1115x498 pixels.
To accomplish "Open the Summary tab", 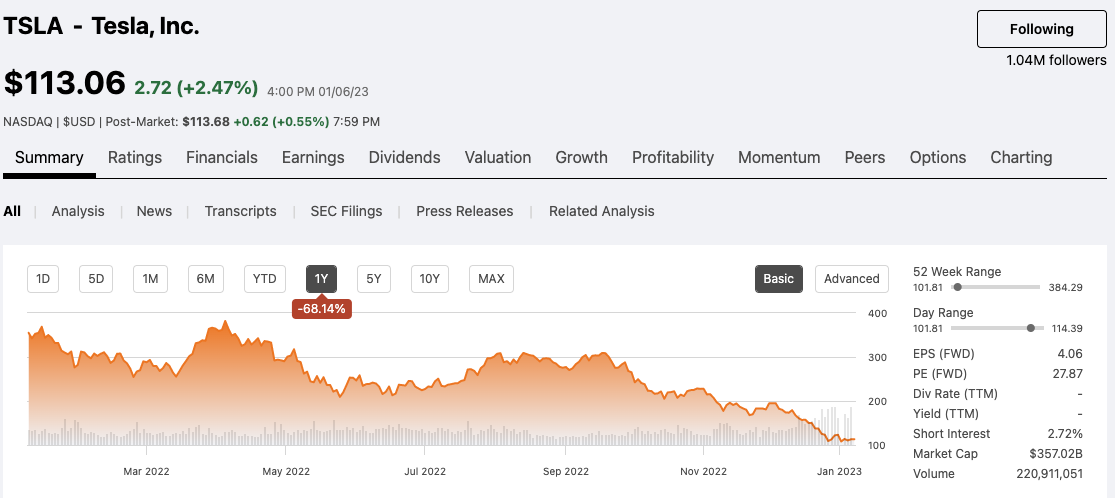I will click(x=49, y=157).
